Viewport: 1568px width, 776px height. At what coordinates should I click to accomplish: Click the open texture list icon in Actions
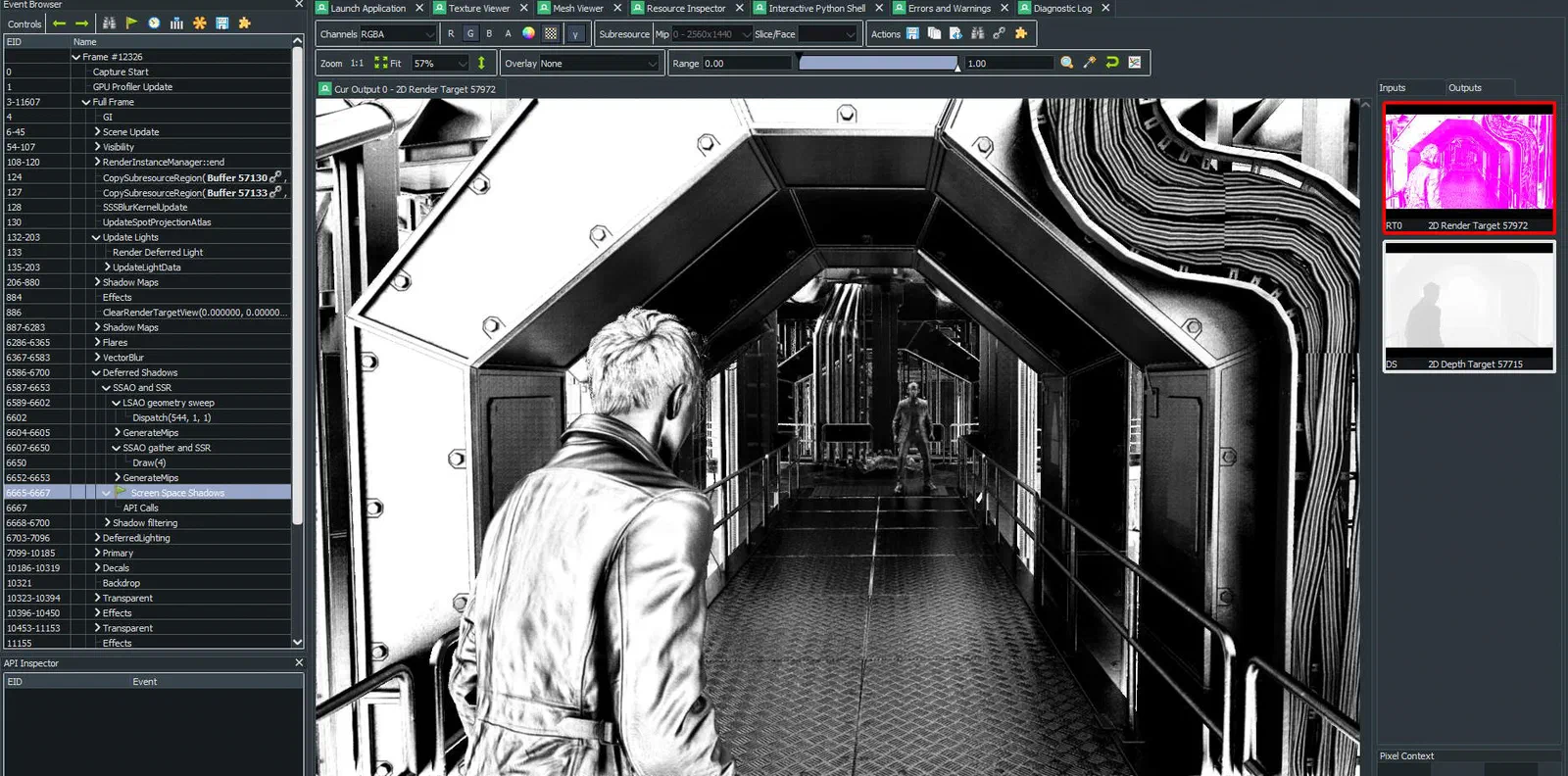click(x=955, y=33)
